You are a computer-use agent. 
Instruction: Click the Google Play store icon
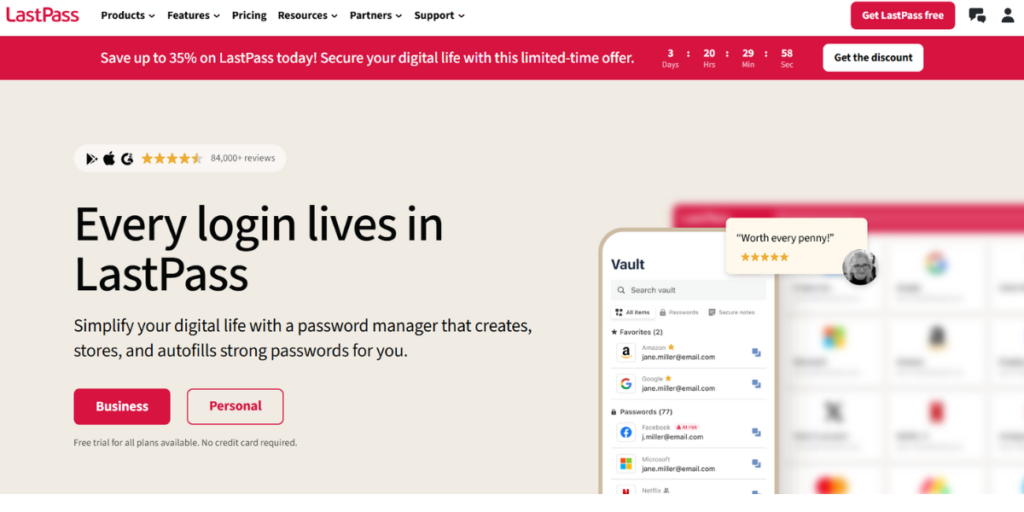(92, 158)
